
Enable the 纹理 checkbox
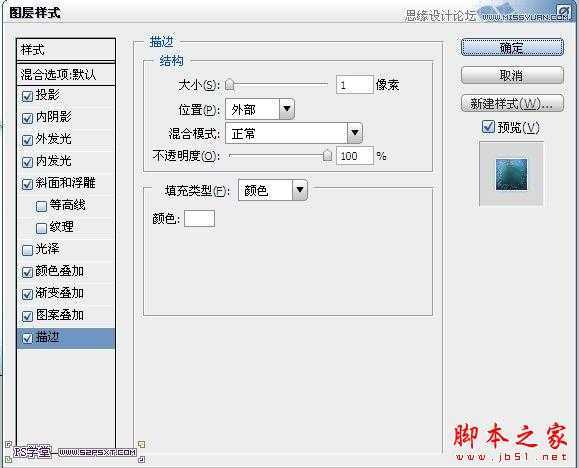(41, 228)
